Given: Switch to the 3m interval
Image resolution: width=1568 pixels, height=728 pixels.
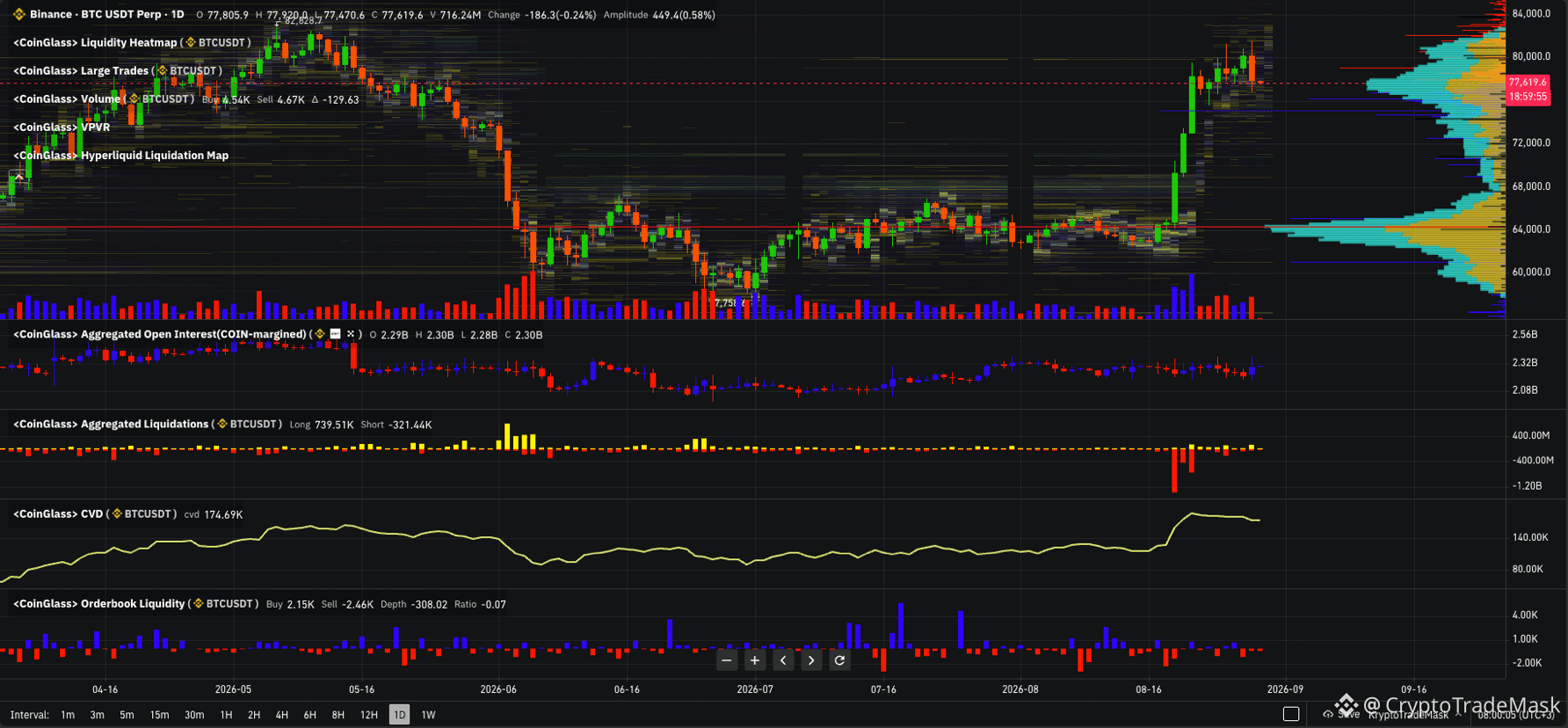Looking at the screenshot, I should (97, 715).
